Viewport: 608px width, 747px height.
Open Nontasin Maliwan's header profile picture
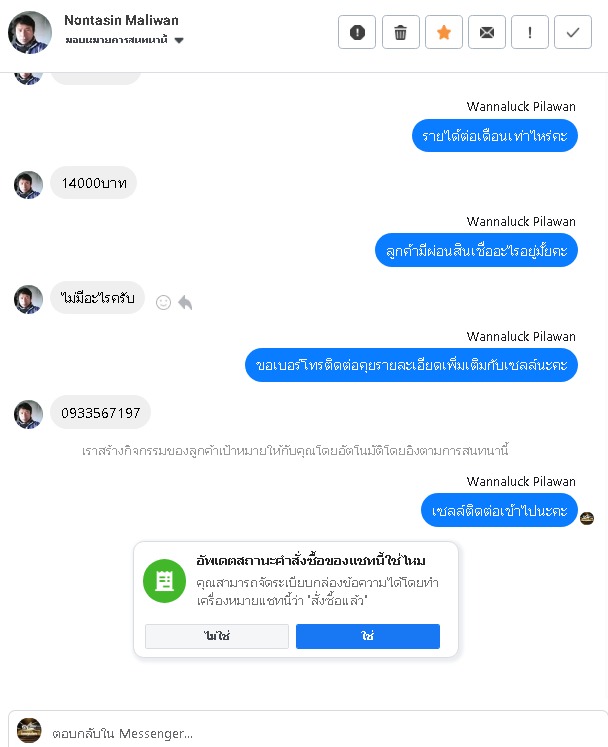(x=30, y=32)
